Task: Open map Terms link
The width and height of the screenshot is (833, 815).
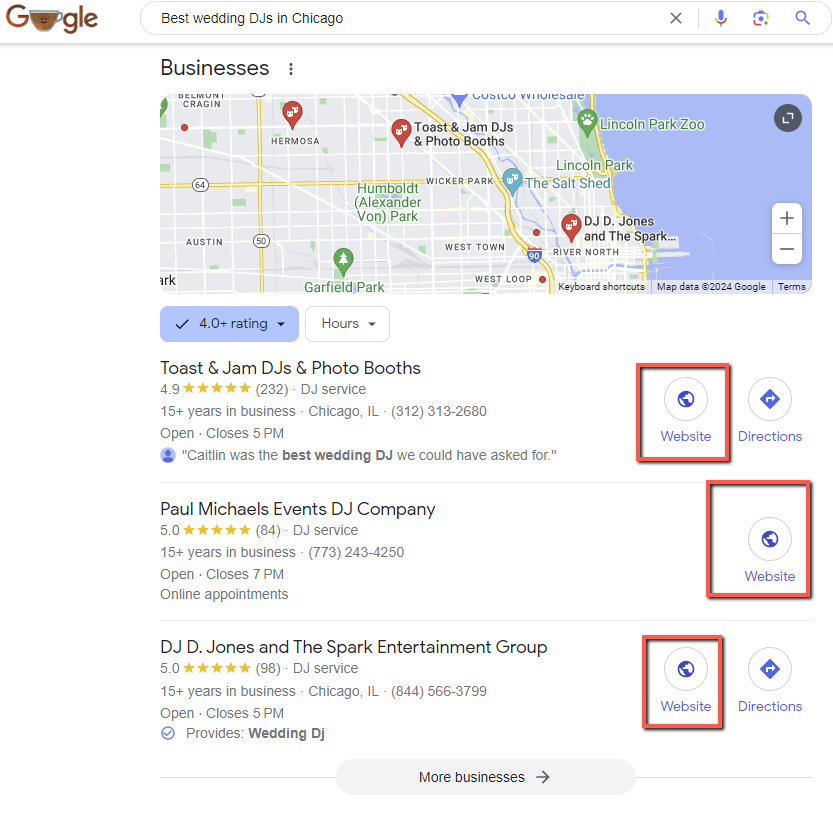Action: pos(792,287)
